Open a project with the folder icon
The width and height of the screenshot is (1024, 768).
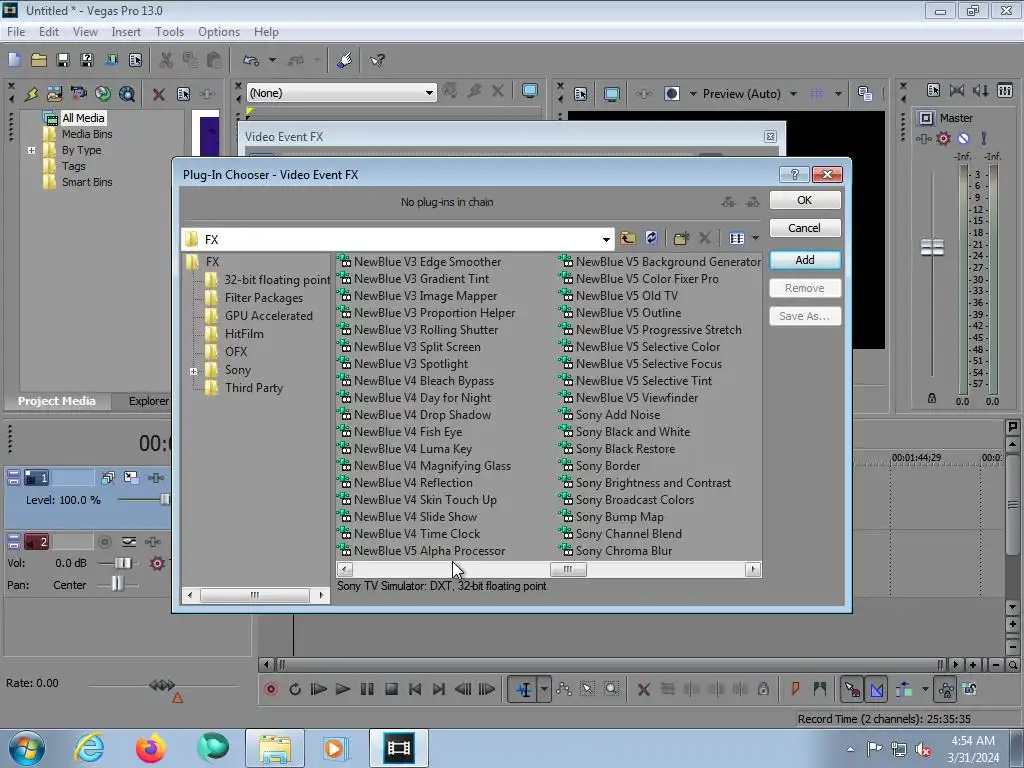tap(39, 60)
